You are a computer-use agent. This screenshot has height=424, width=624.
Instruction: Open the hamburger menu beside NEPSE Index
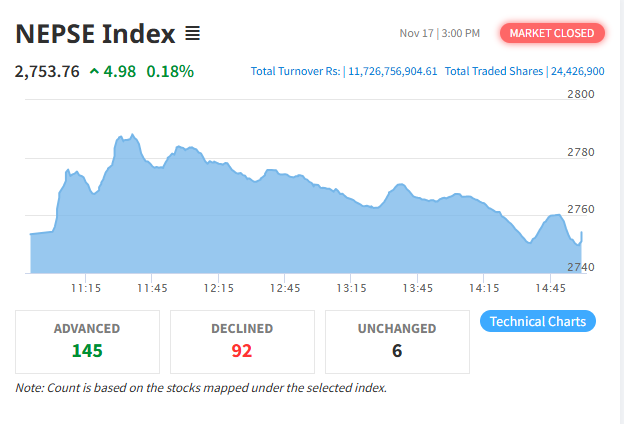[192, 34]
